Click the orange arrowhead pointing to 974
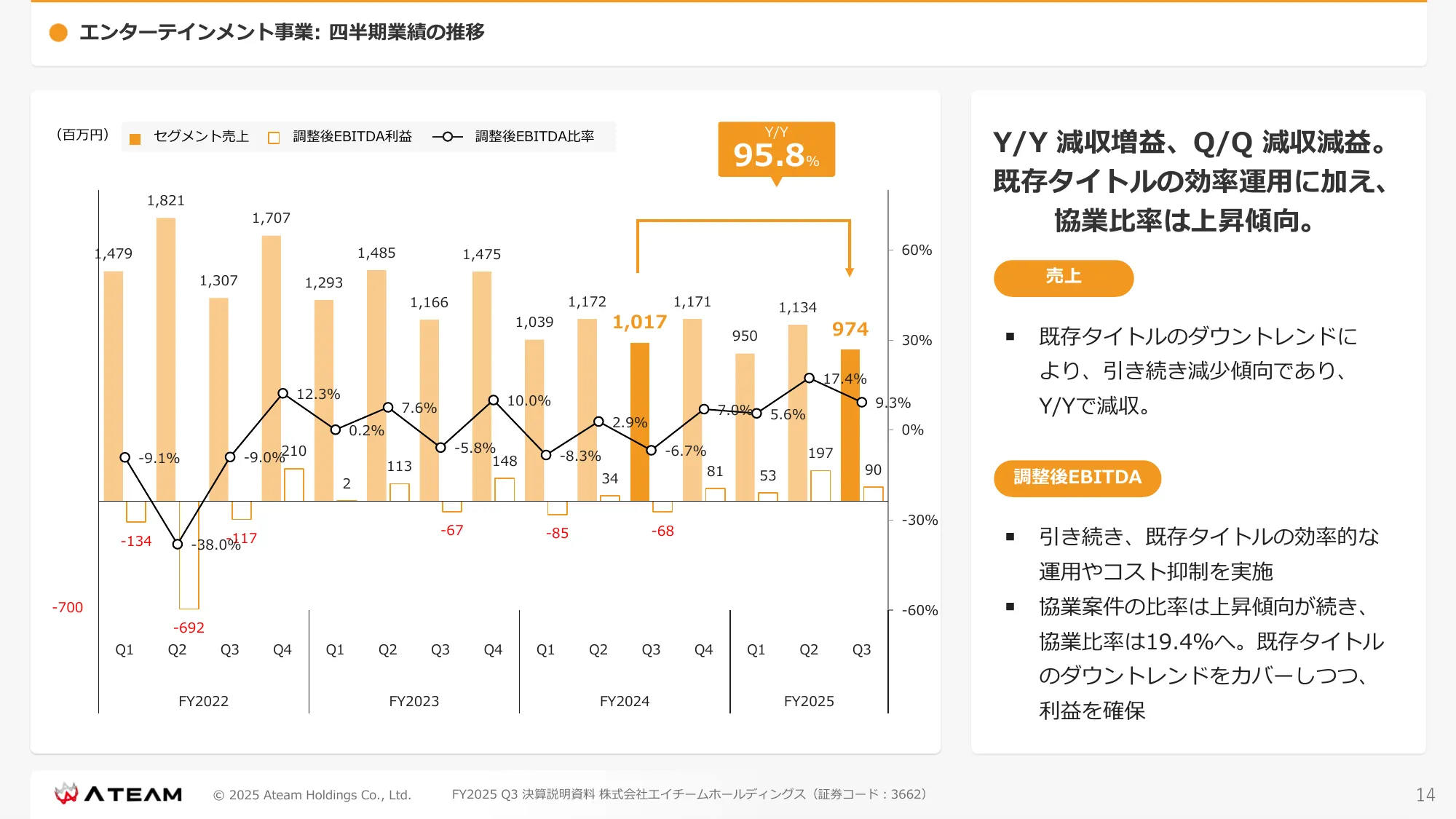Viewport: 1456px width, 819px height. tap(849, 272)
